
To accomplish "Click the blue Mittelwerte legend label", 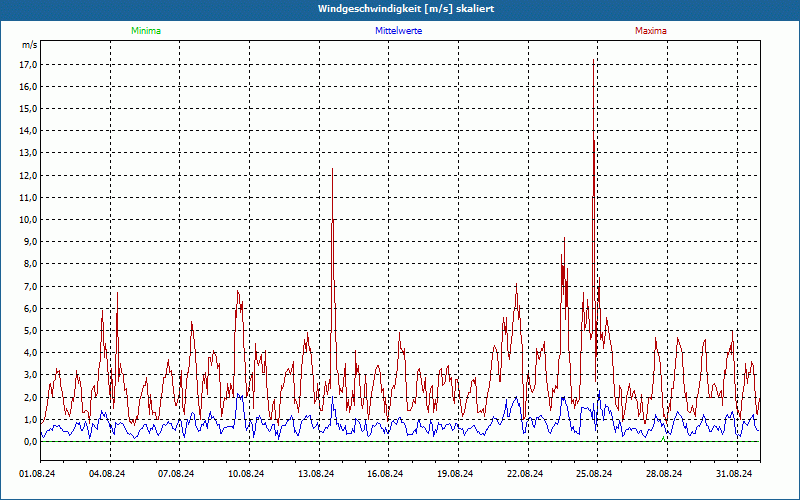I will coord(398,31).
